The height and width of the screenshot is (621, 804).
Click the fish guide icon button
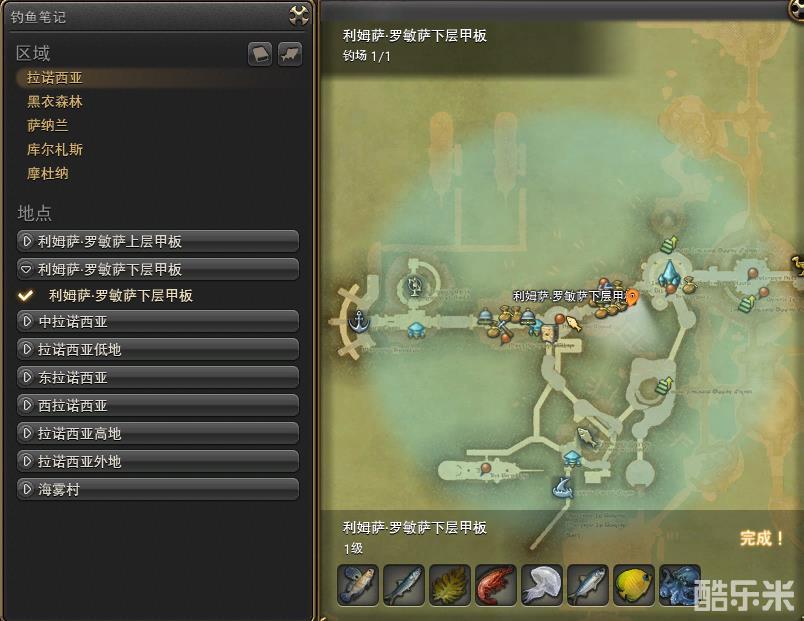point(290,54)
